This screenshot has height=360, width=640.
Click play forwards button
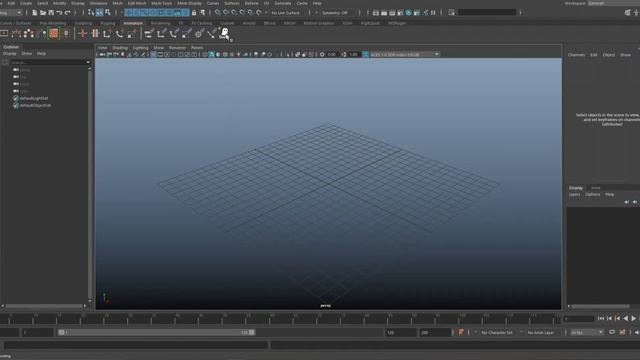[633, 318]
